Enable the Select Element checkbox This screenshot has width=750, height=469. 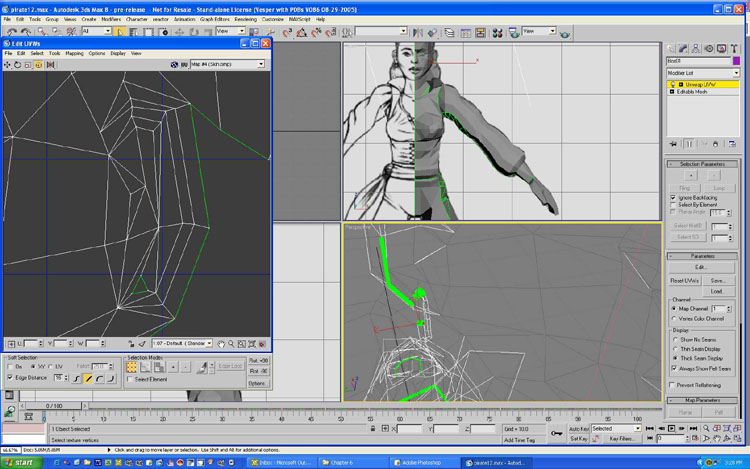coord(130,379)
